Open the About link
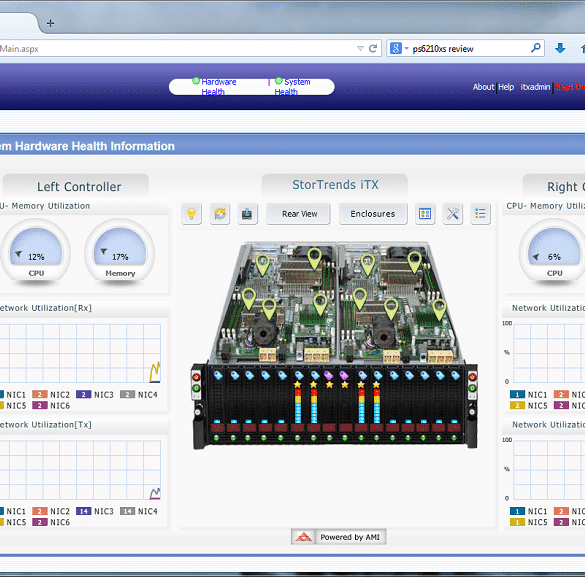This screenshot has height=577, width=585. [x=483, y=87]
